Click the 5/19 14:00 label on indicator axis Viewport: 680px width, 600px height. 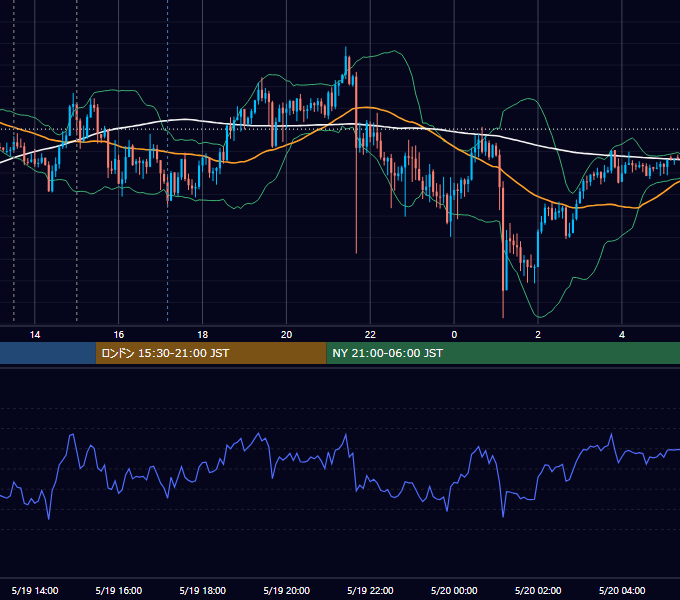point(35,590)
